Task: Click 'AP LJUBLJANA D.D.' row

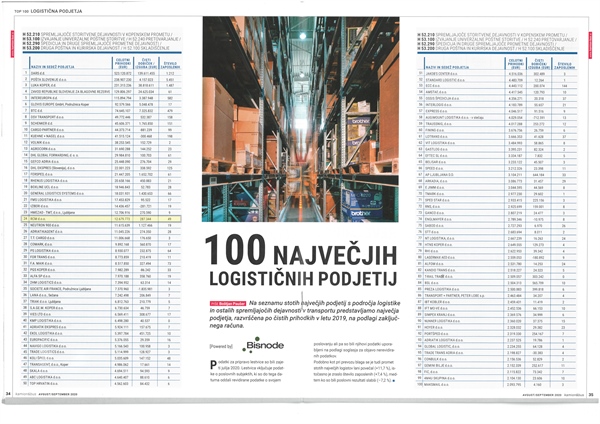Action: coord(497,174)
